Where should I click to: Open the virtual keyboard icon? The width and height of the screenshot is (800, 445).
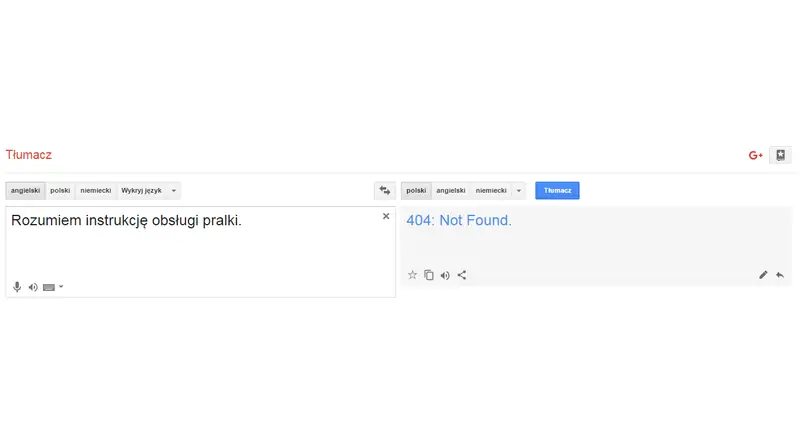coord(49,287)
